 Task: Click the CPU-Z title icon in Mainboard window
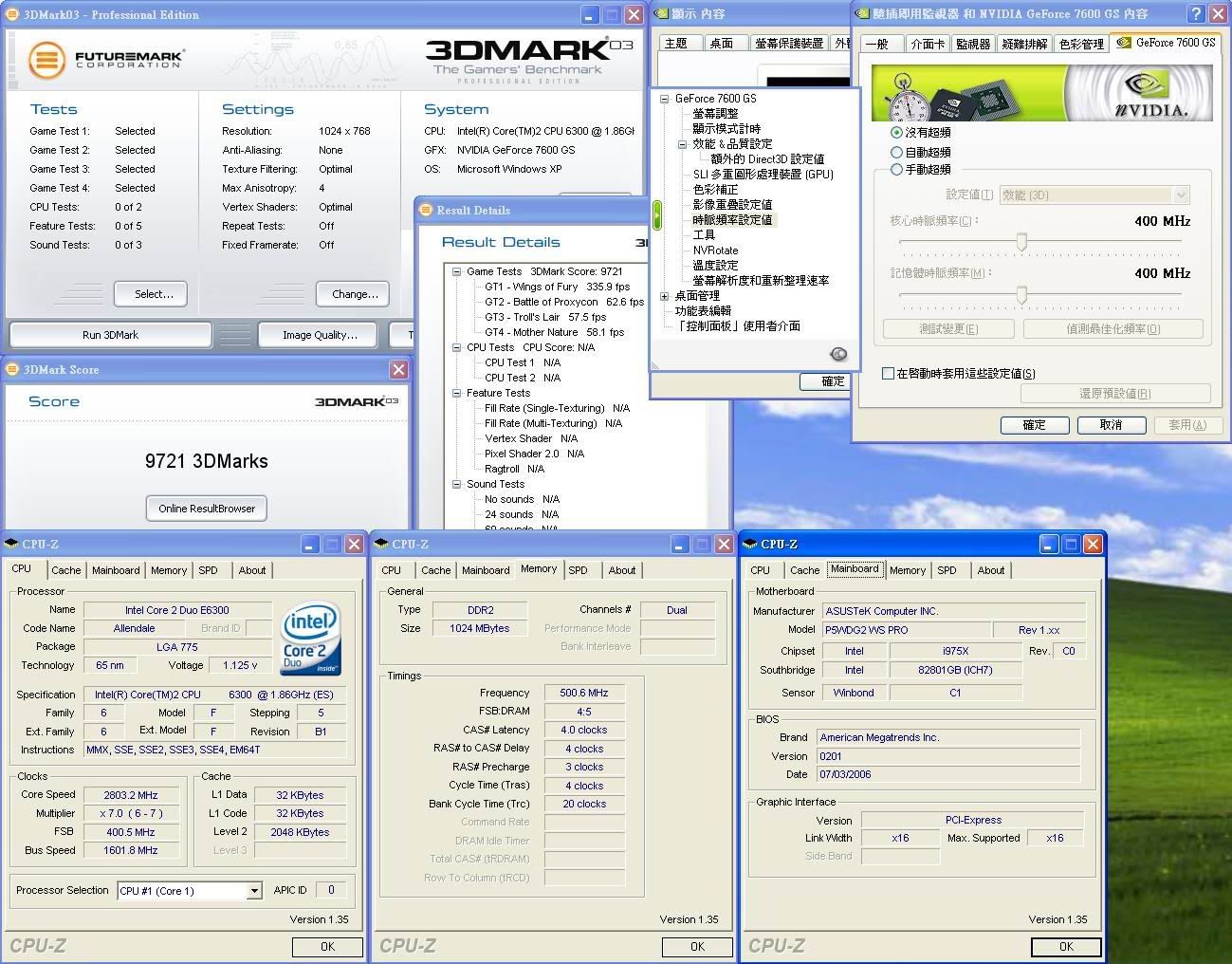point(750,544)
